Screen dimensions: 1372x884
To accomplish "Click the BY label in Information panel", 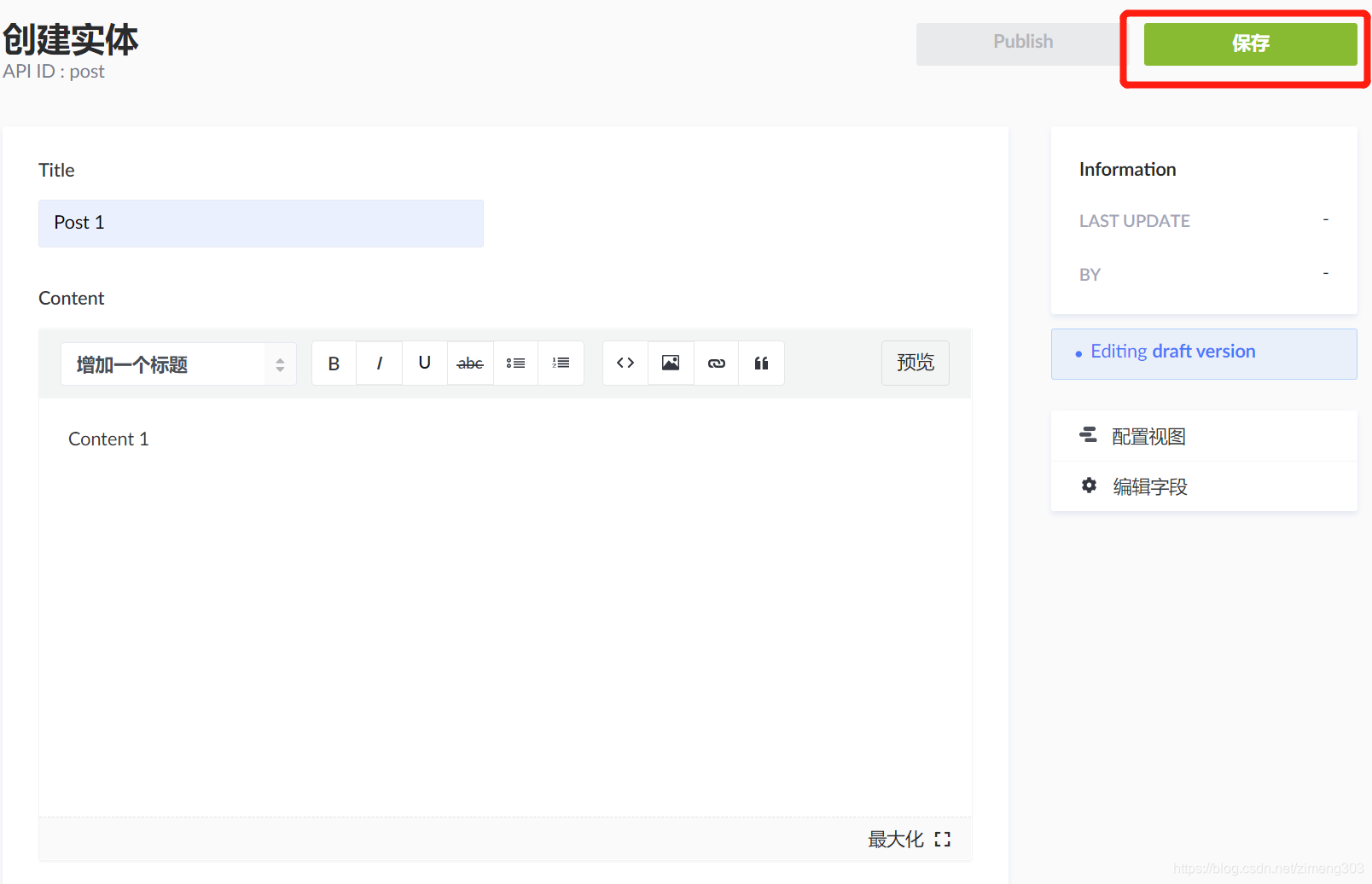I will (x=1090, y=275).
